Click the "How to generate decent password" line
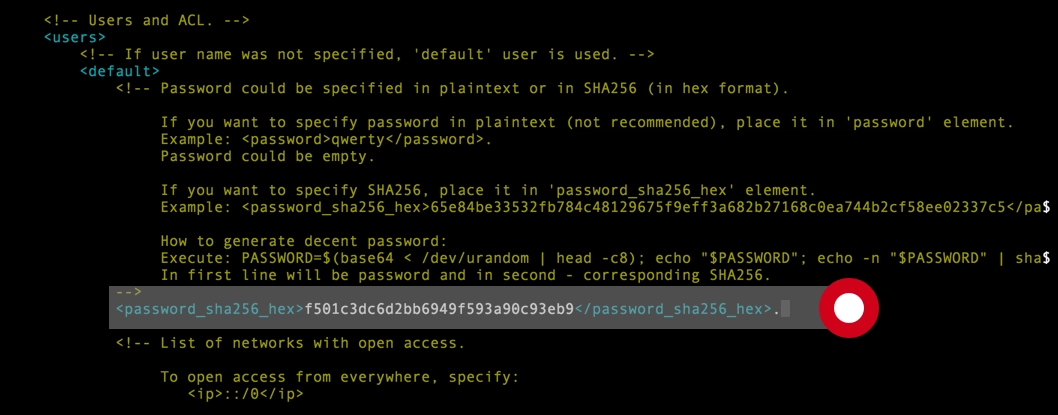Image resolution: width=1058 pixels, height=415 pixels. coord(304,241)
